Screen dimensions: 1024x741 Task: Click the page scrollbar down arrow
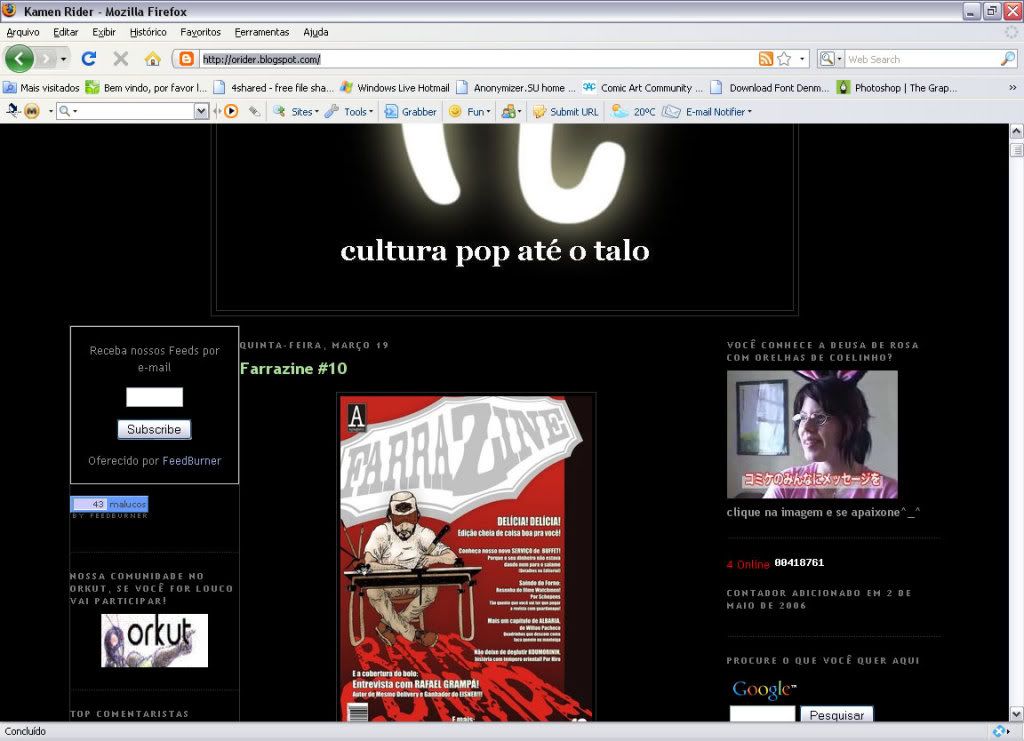(x=1016, y=714)
